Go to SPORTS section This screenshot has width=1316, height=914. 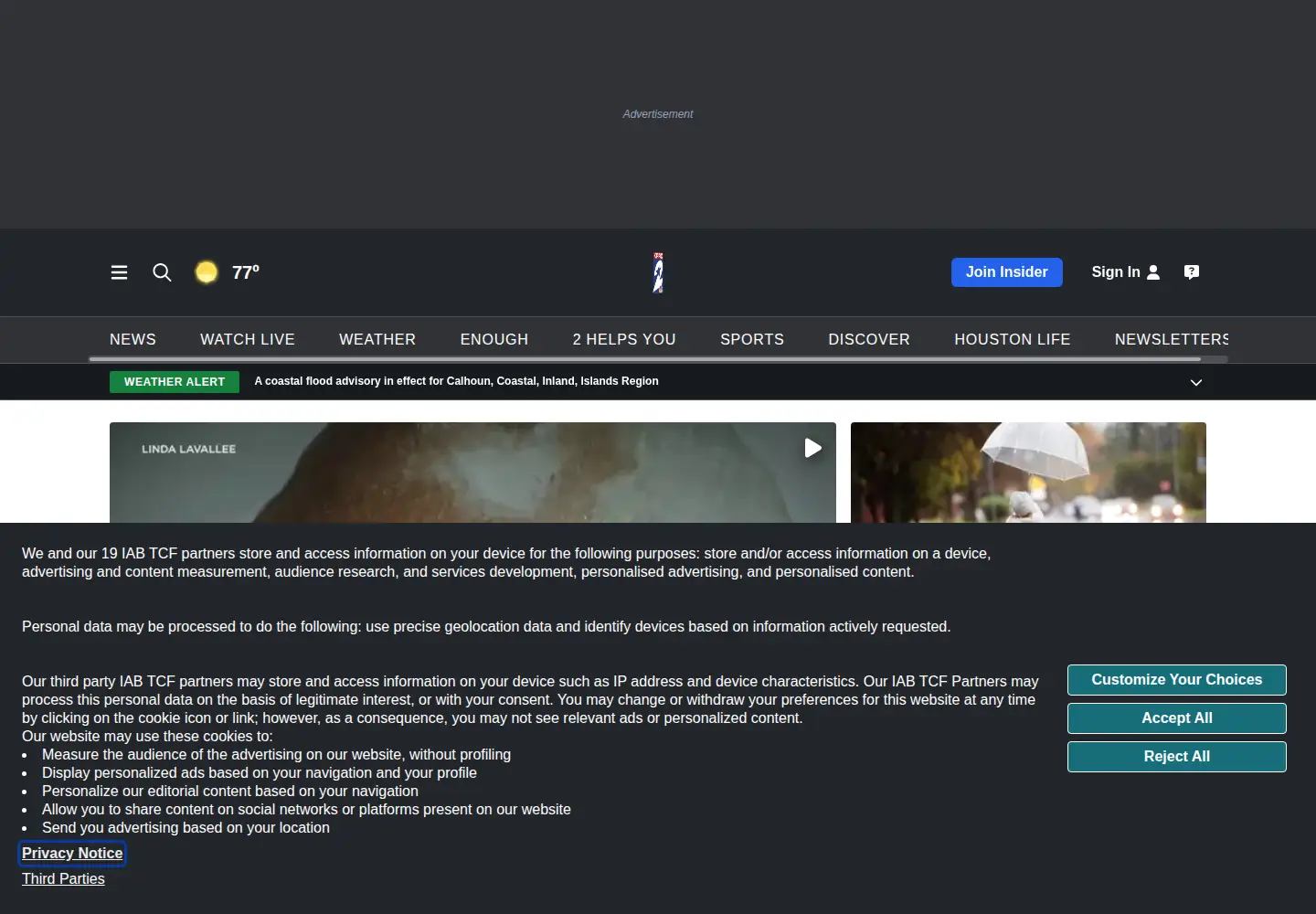coord(752,339)
